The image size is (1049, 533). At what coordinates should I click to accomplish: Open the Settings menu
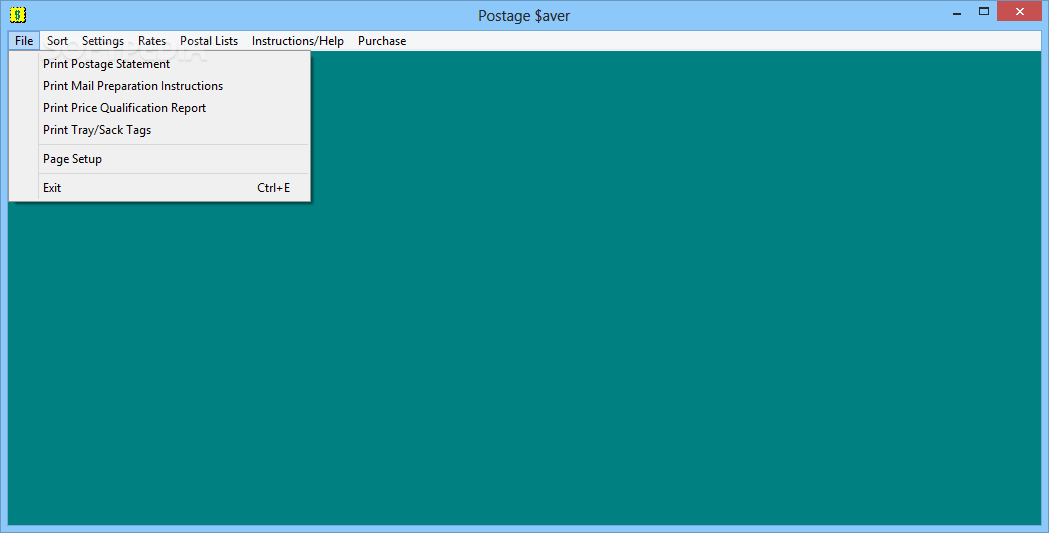click(x=103, y=41)
